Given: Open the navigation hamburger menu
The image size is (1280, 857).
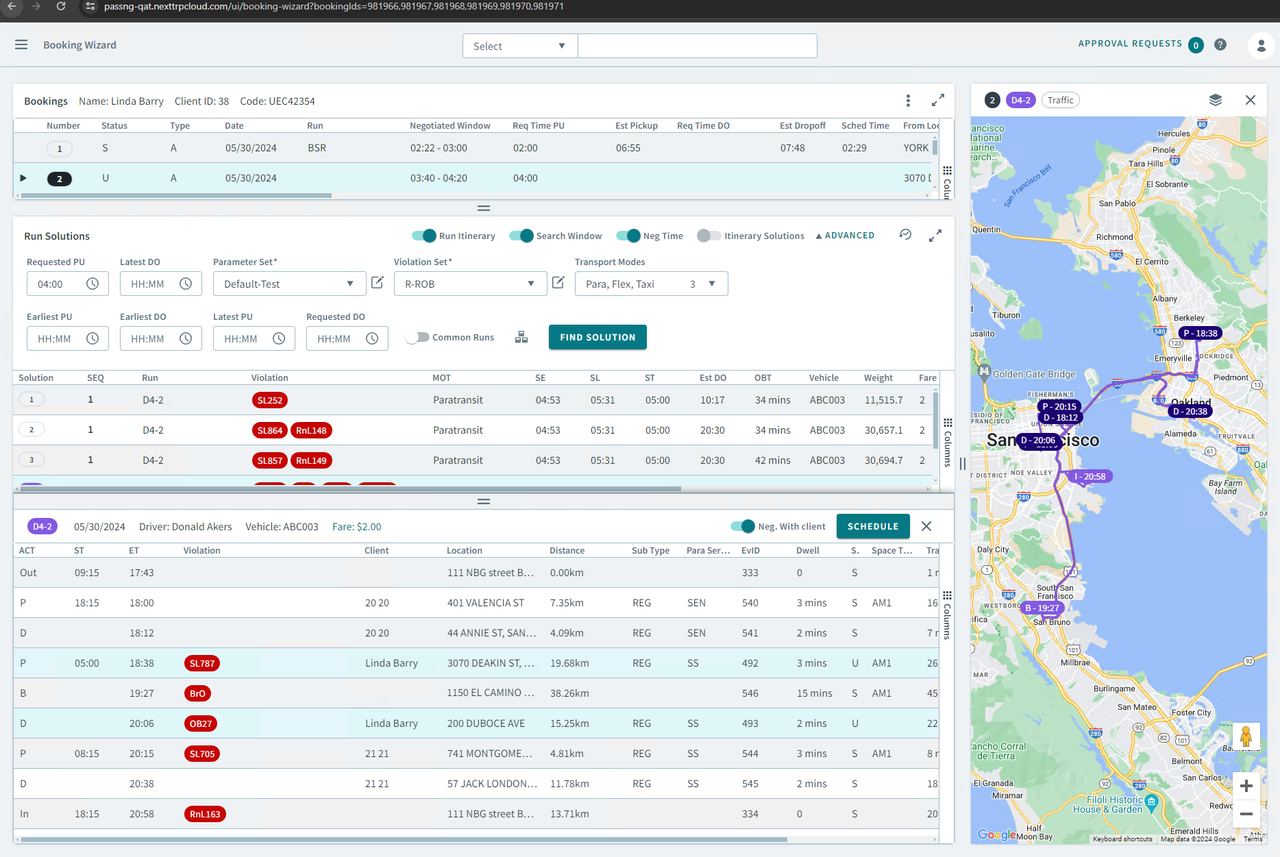Looking at the screenshot, I should pyautogui.click(x=20, y=44).
